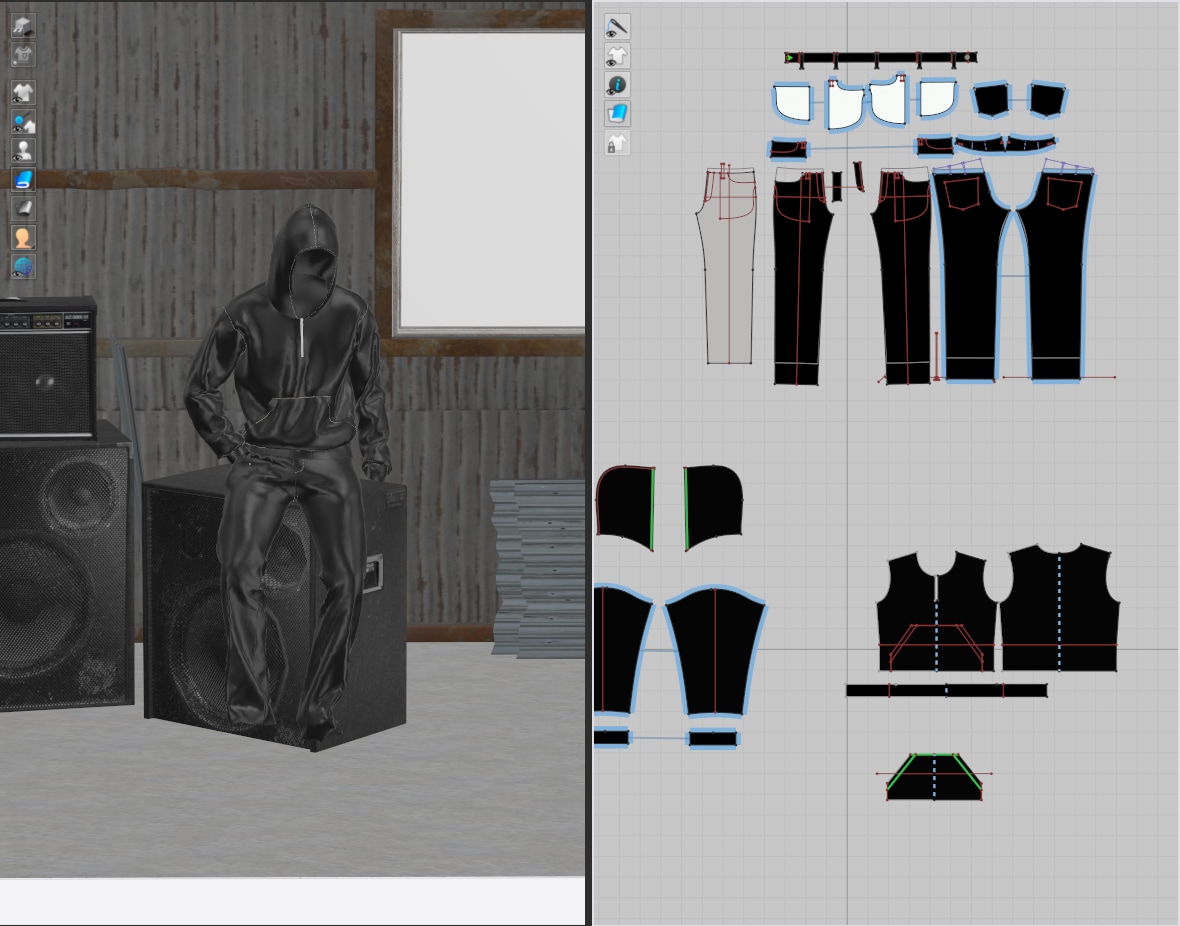Click the stack of metal sheets
This screenshot has width=1180, height=926.
(x=538, y=568)
